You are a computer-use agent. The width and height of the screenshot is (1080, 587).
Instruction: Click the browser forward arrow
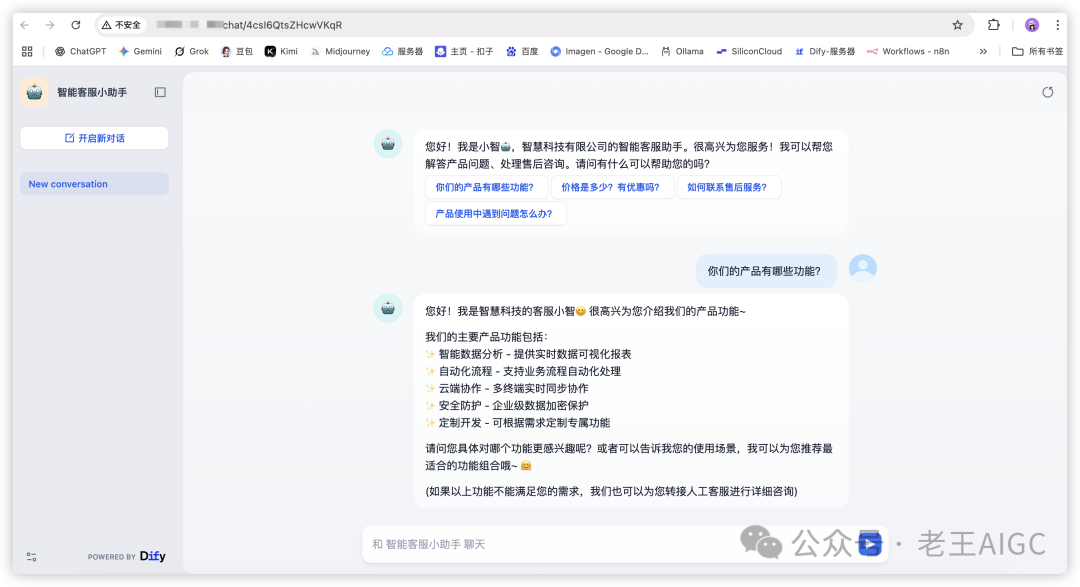[x=50, y=25]
